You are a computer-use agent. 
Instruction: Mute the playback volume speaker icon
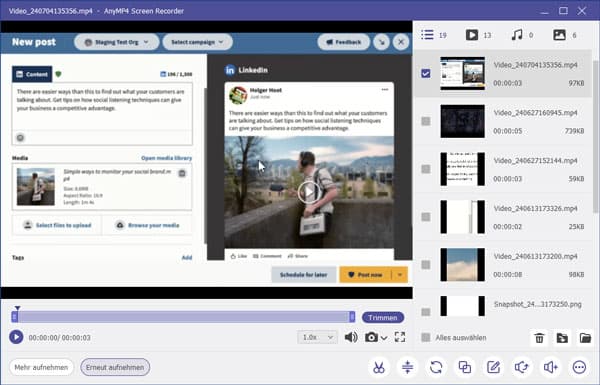click(351, 337)
